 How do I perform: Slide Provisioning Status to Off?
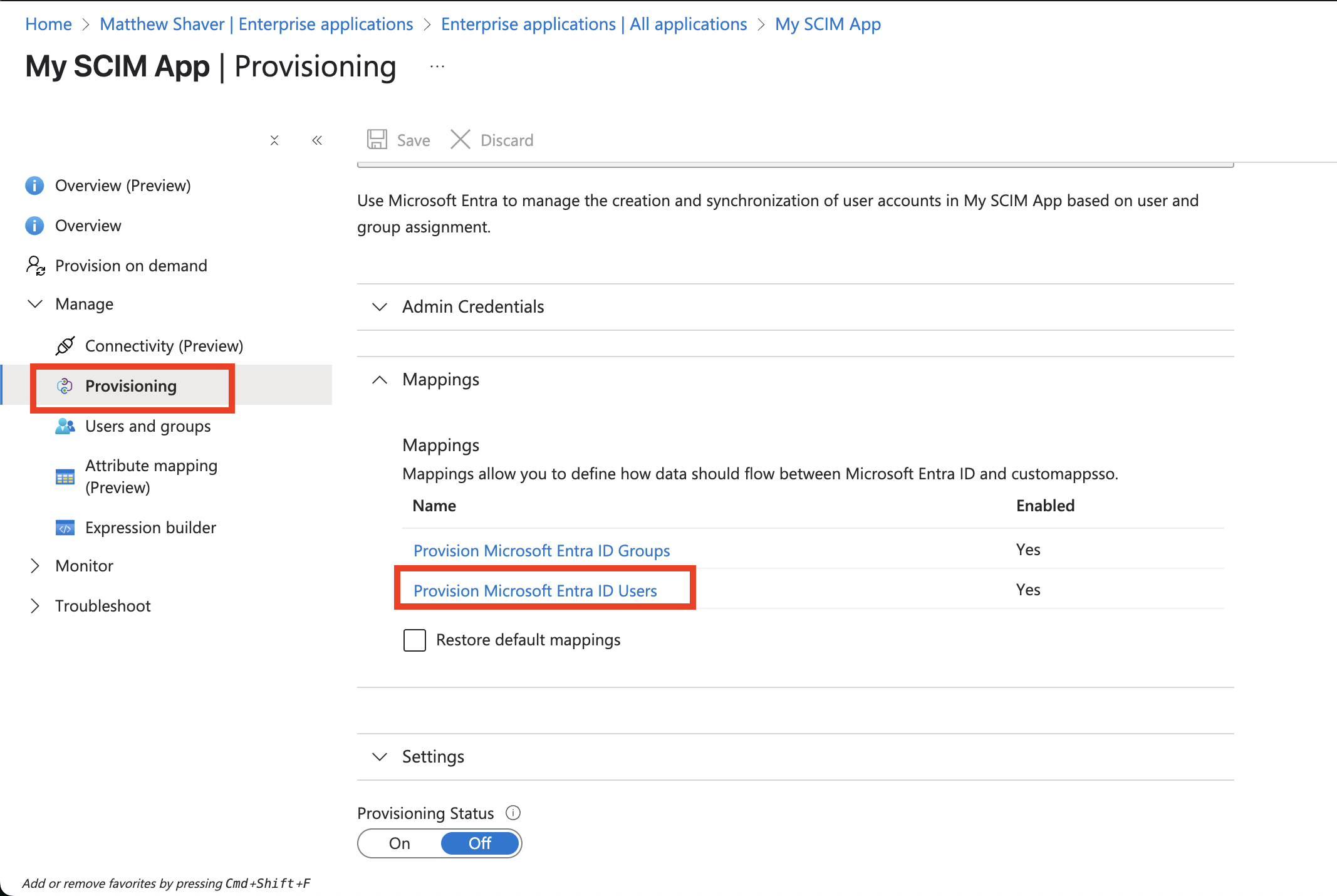(479, 843)
